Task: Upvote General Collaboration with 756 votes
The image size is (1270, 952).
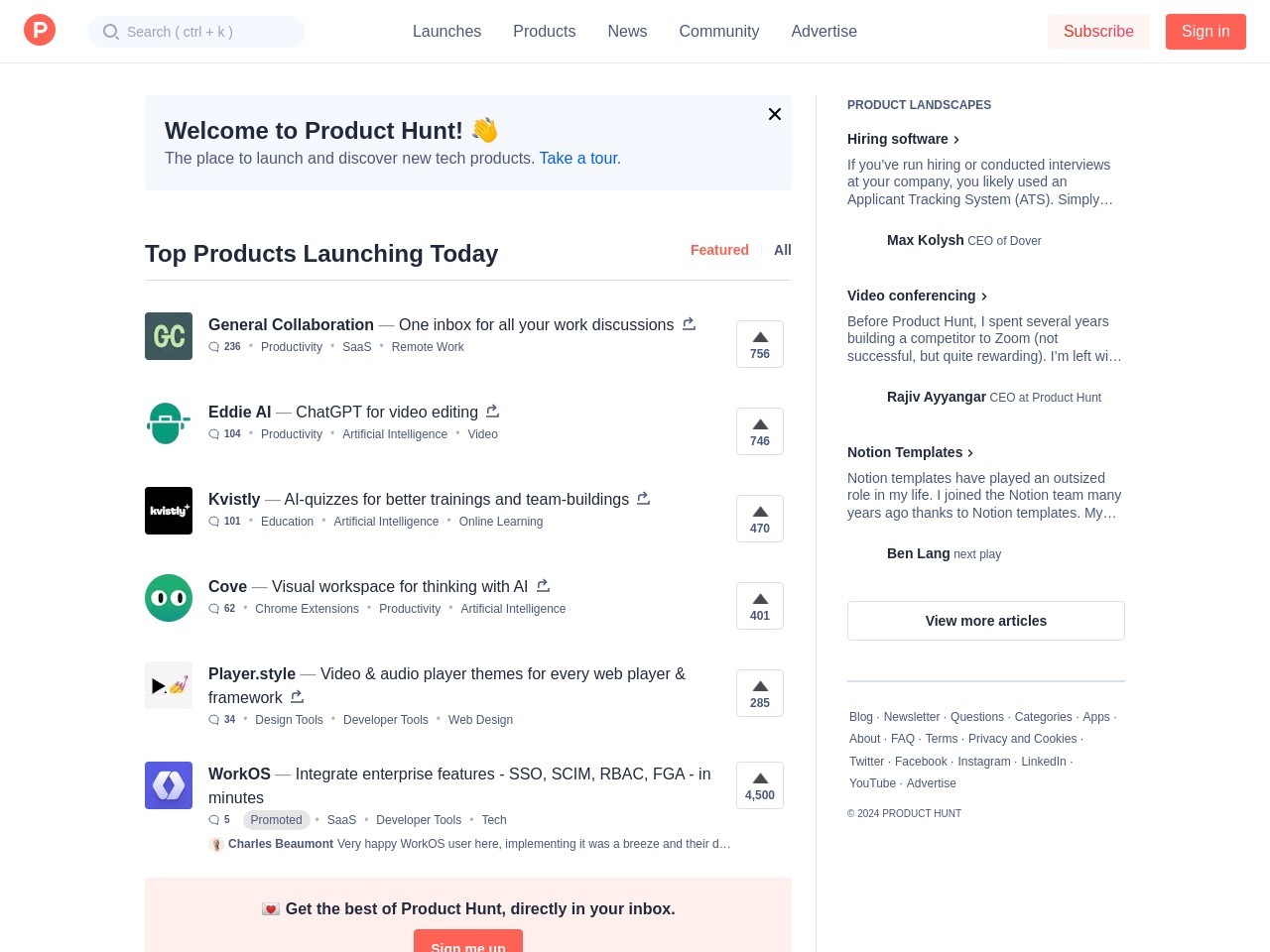Action: (x=760, y=344)
